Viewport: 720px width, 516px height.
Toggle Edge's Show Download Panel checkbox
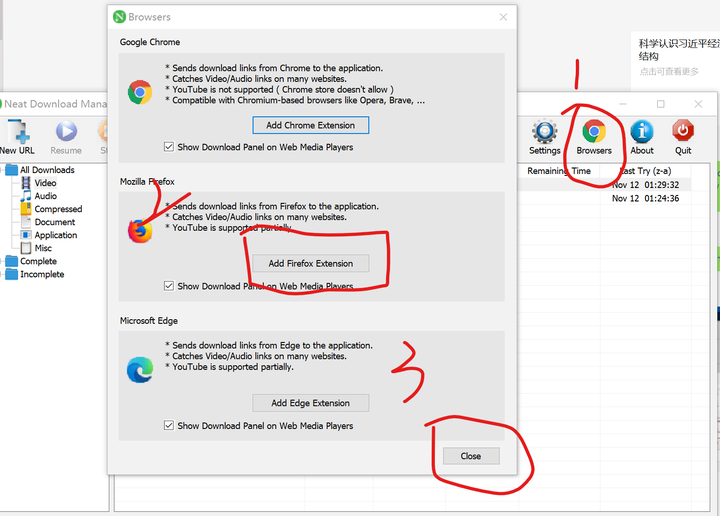click(169, 426)
